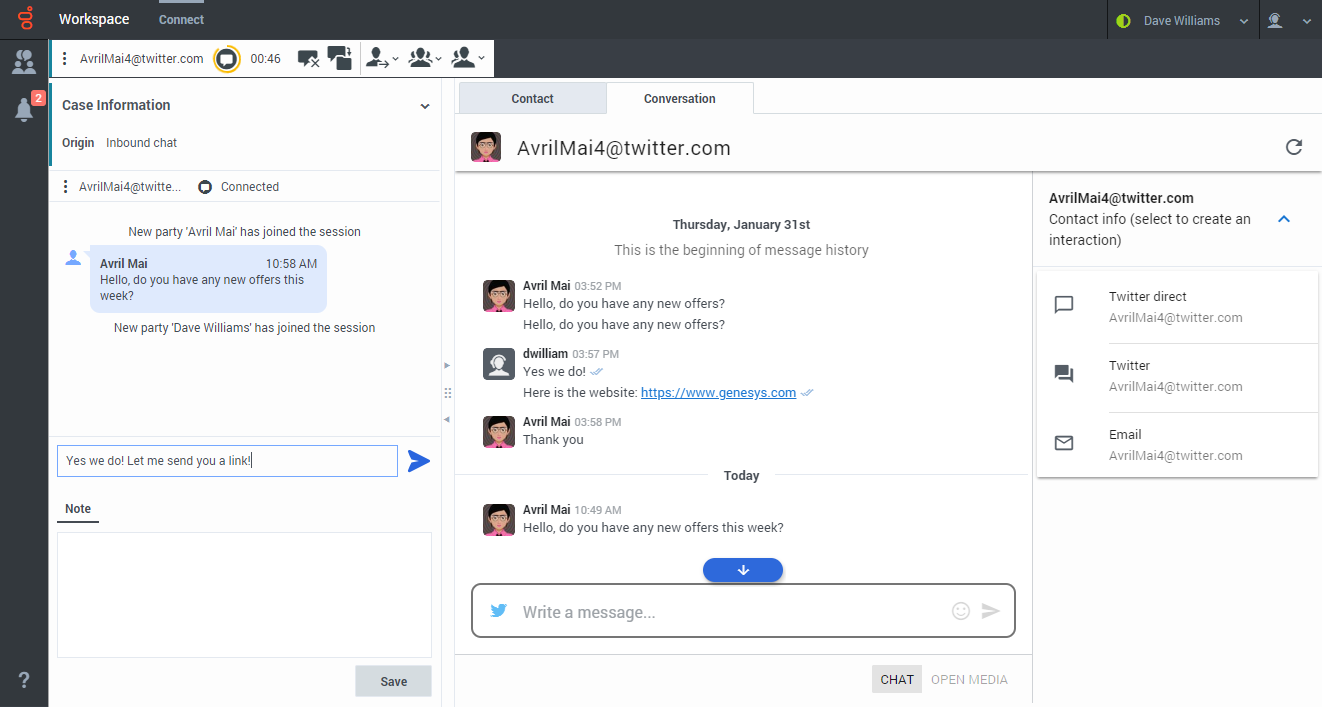Click the CHAT media button

897,679
